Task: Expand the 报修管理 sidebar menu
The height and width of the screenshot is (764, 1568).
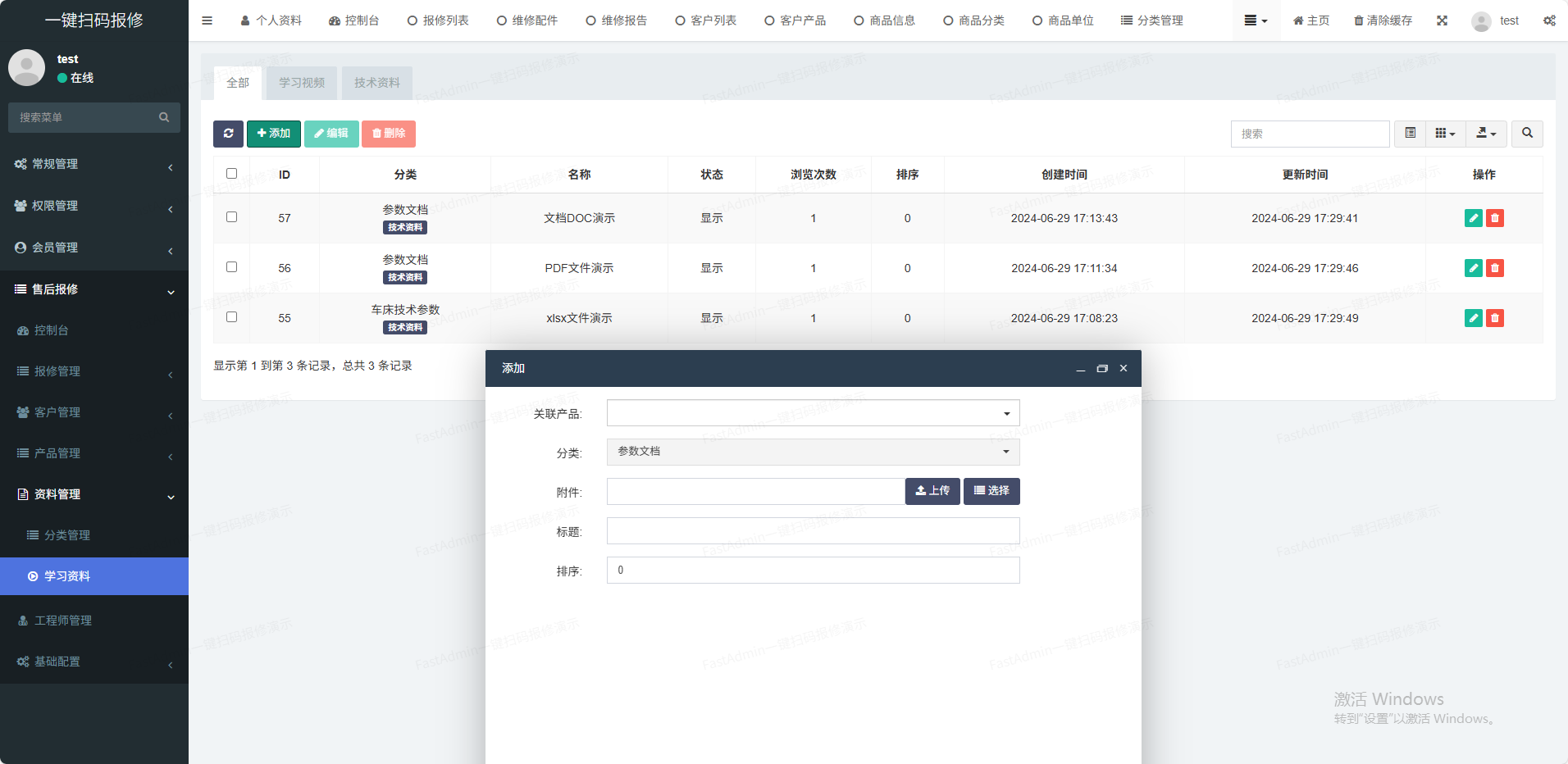Action: [x=57, y=371]
